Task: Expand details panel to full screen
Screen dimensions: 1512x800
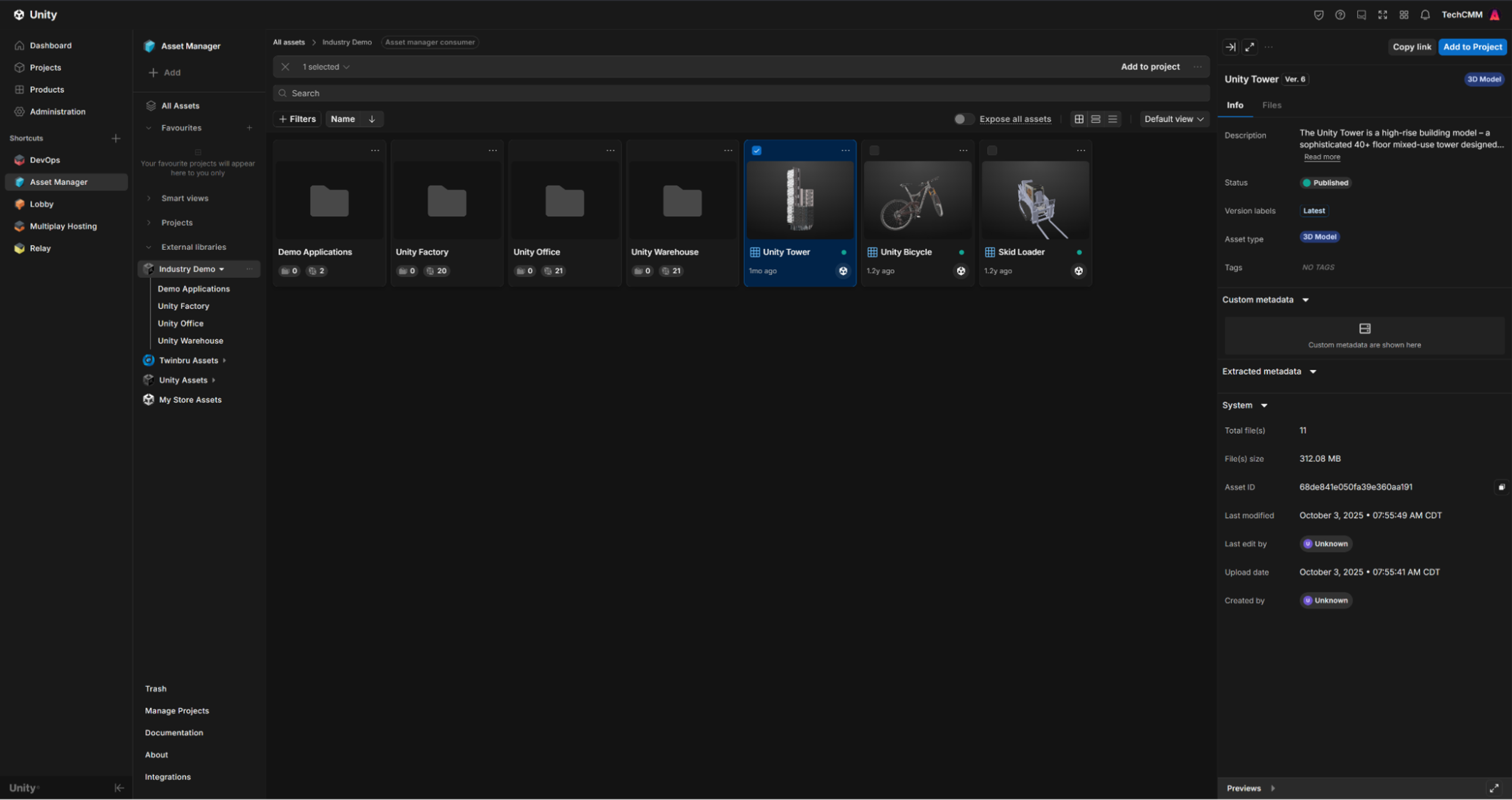Action: [x=1249, y=47]
